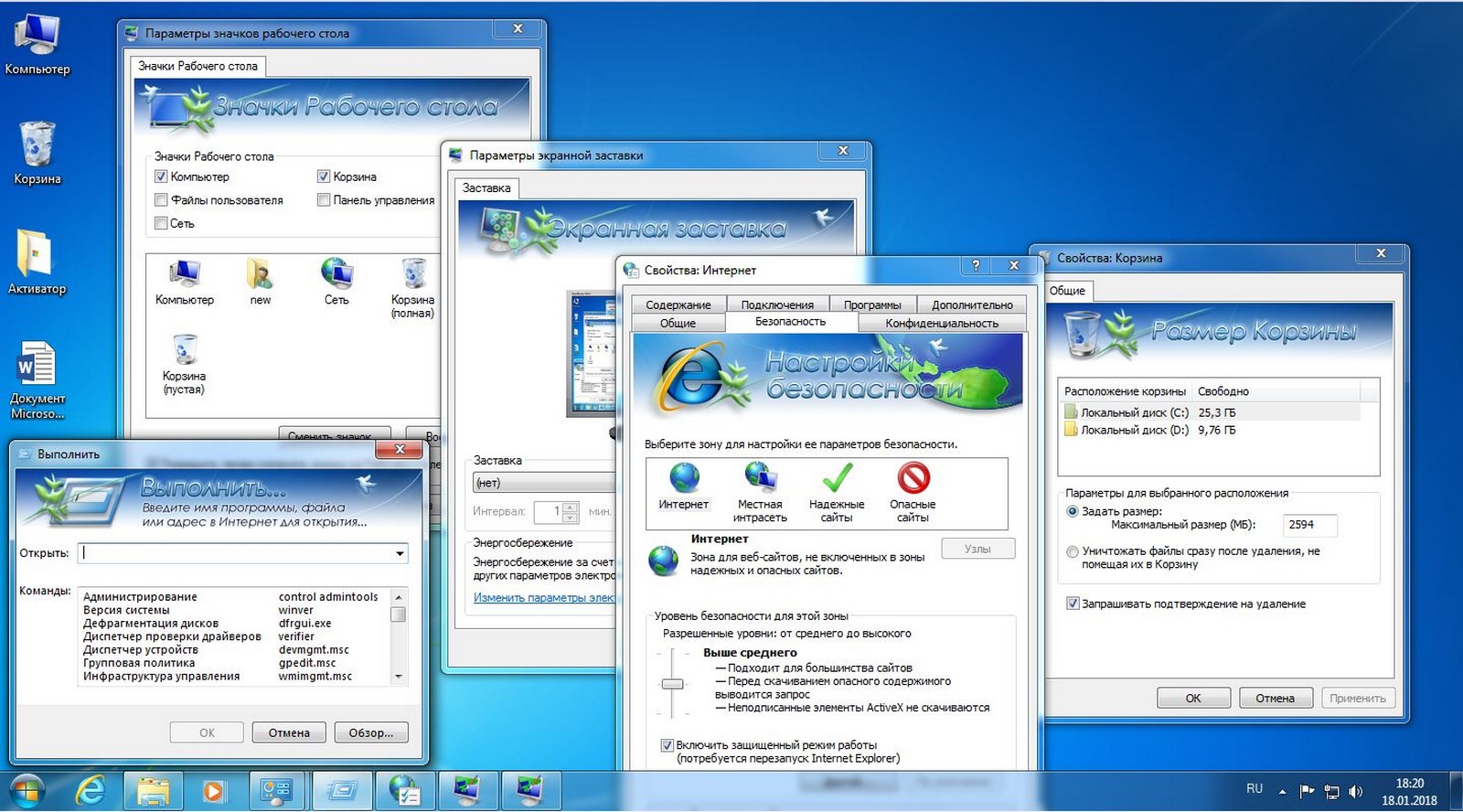
Task: Select Уничтожать файлы сразу после удаления option
Action: click(x=1073, y=551)
